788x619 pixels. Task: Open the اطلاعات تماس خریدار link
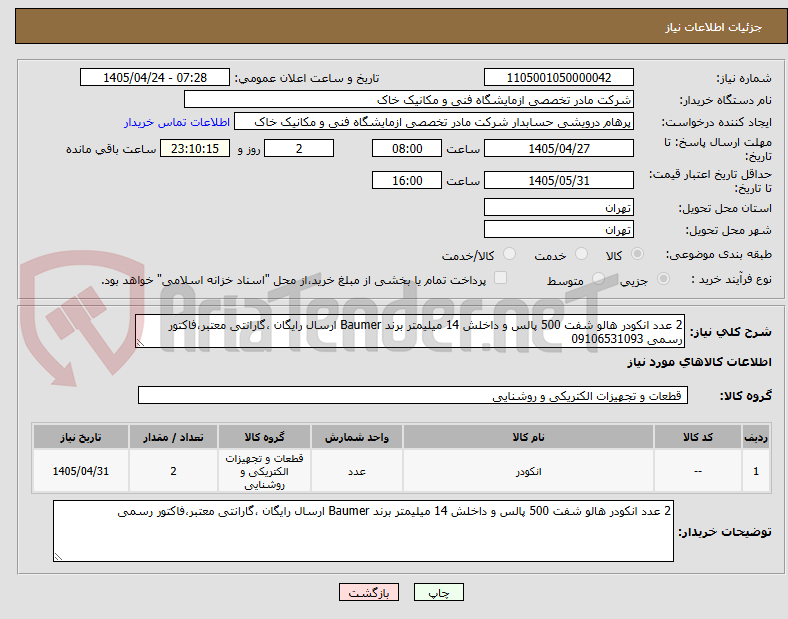(177, 122)
